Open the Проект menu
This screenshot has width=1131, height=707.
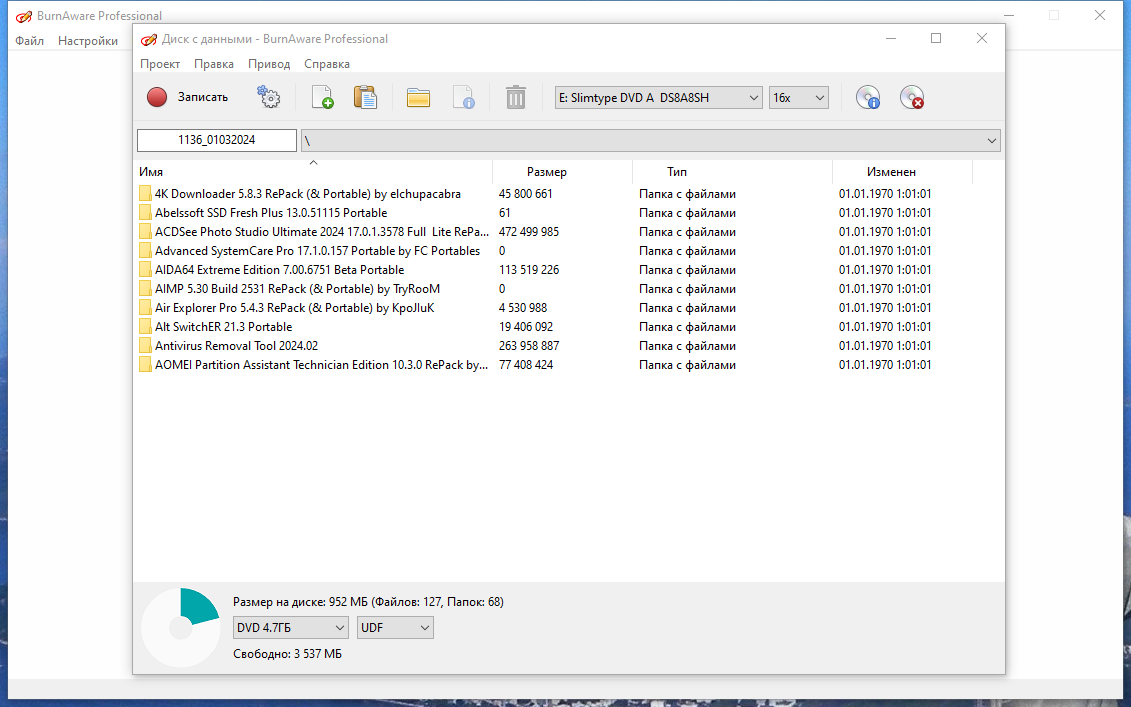tap(160, 63)
